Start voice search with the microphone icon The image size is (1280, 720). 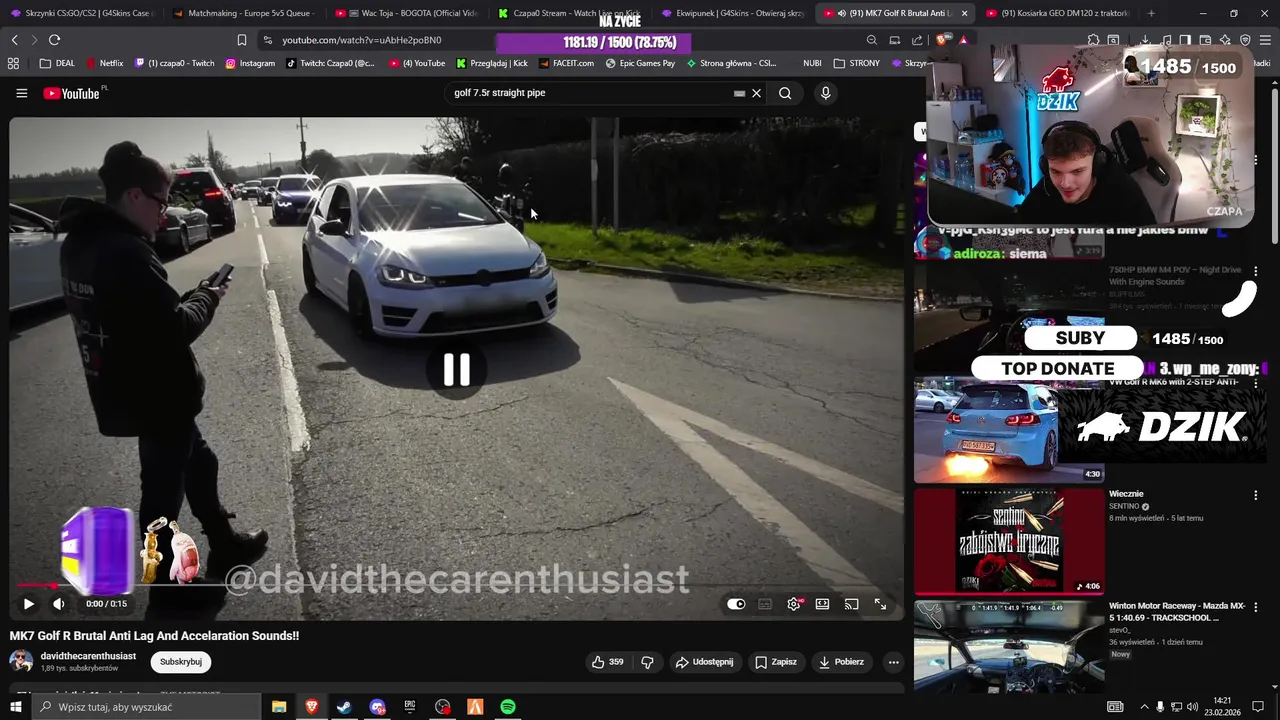coord(825,93)
